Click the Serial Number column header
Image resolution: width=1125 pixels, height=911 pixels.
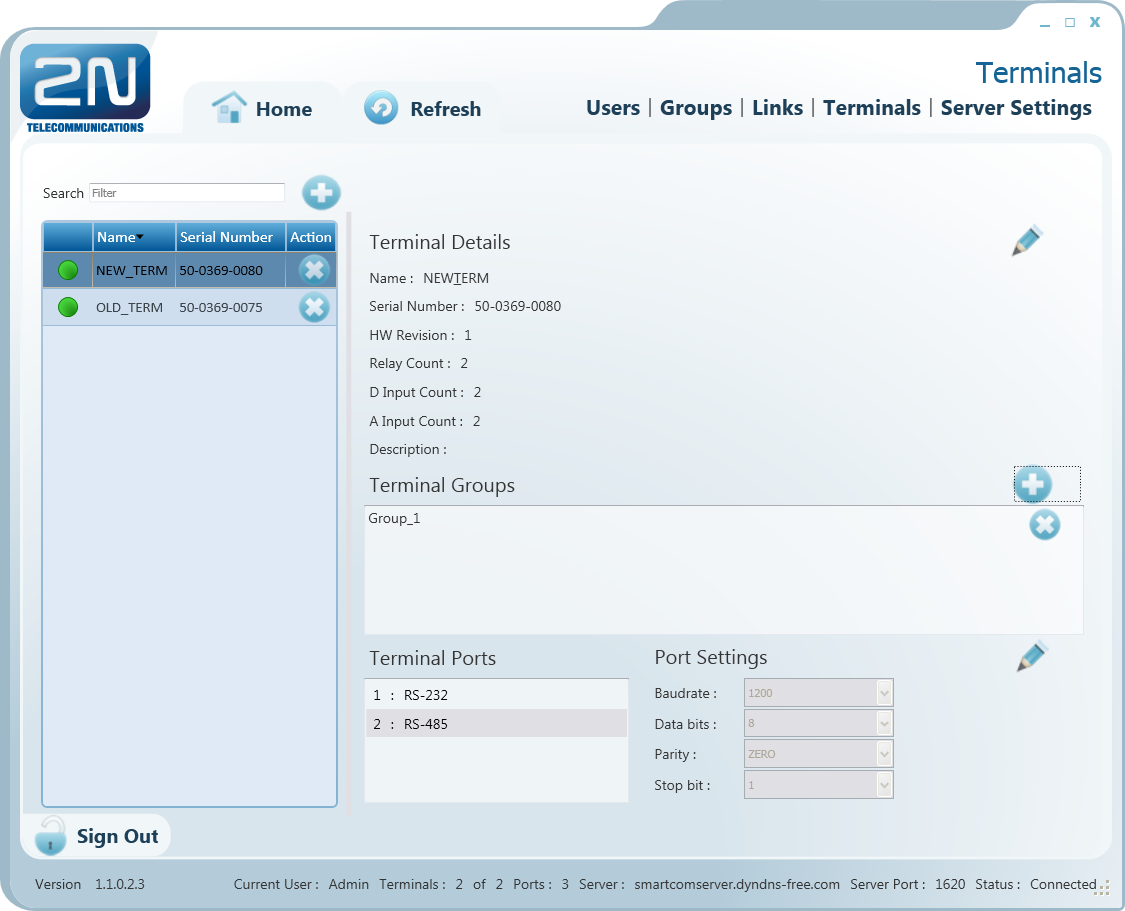click(x=230, y=237)
